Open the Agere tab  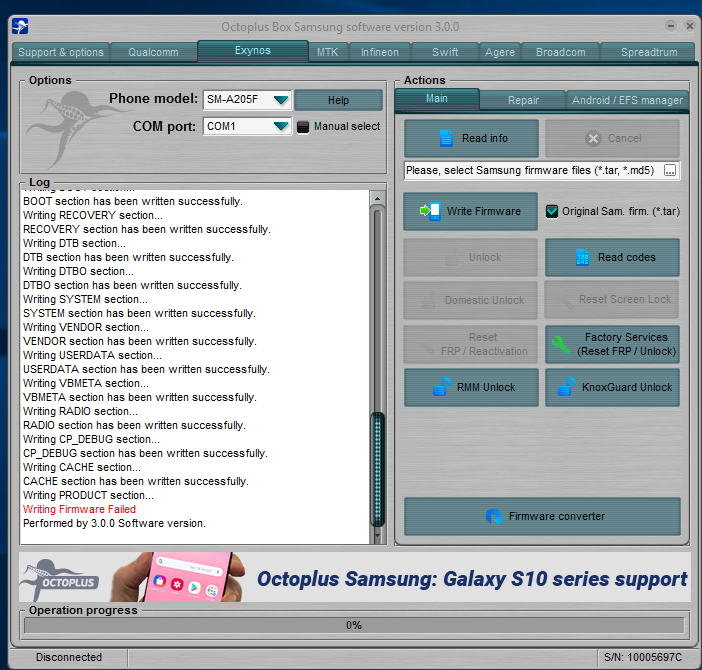click(500, 52)
